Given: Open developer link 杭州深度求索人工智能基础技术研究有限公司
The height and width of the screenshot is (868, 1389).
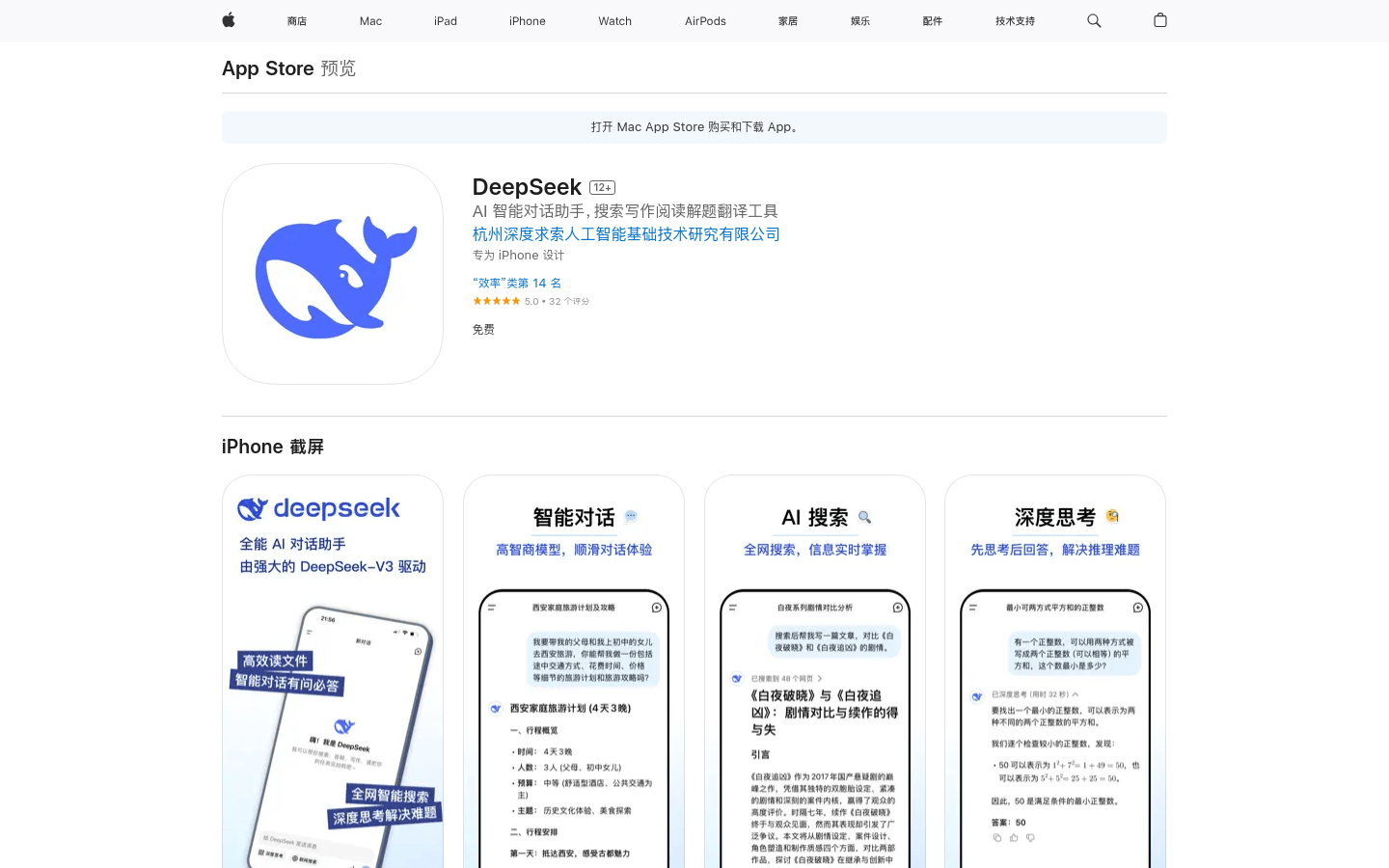Looking at the screenshot, I should point(626,234).
